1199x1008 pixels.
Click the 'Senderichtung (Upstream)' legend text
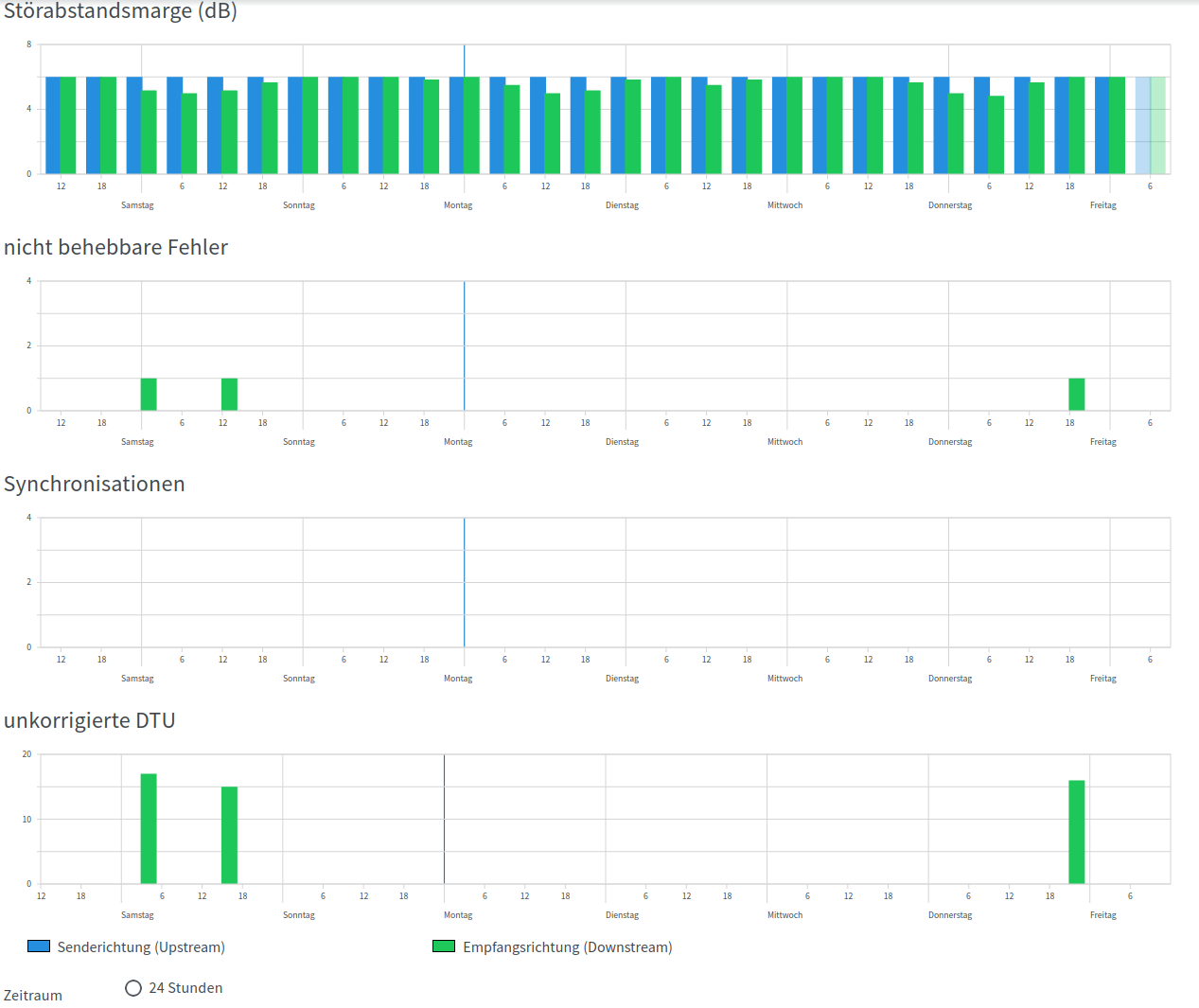[141, 947]
